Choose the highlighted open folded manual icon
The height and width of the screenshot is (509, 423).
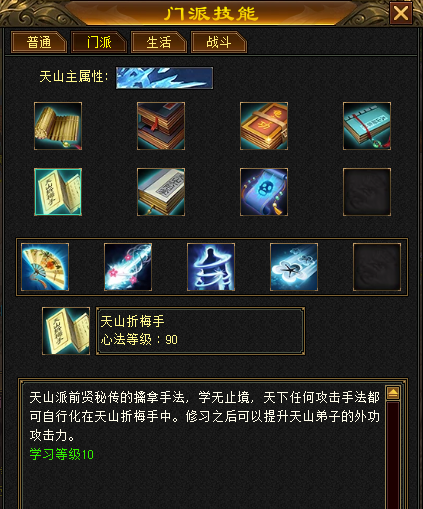click(58, 192)
